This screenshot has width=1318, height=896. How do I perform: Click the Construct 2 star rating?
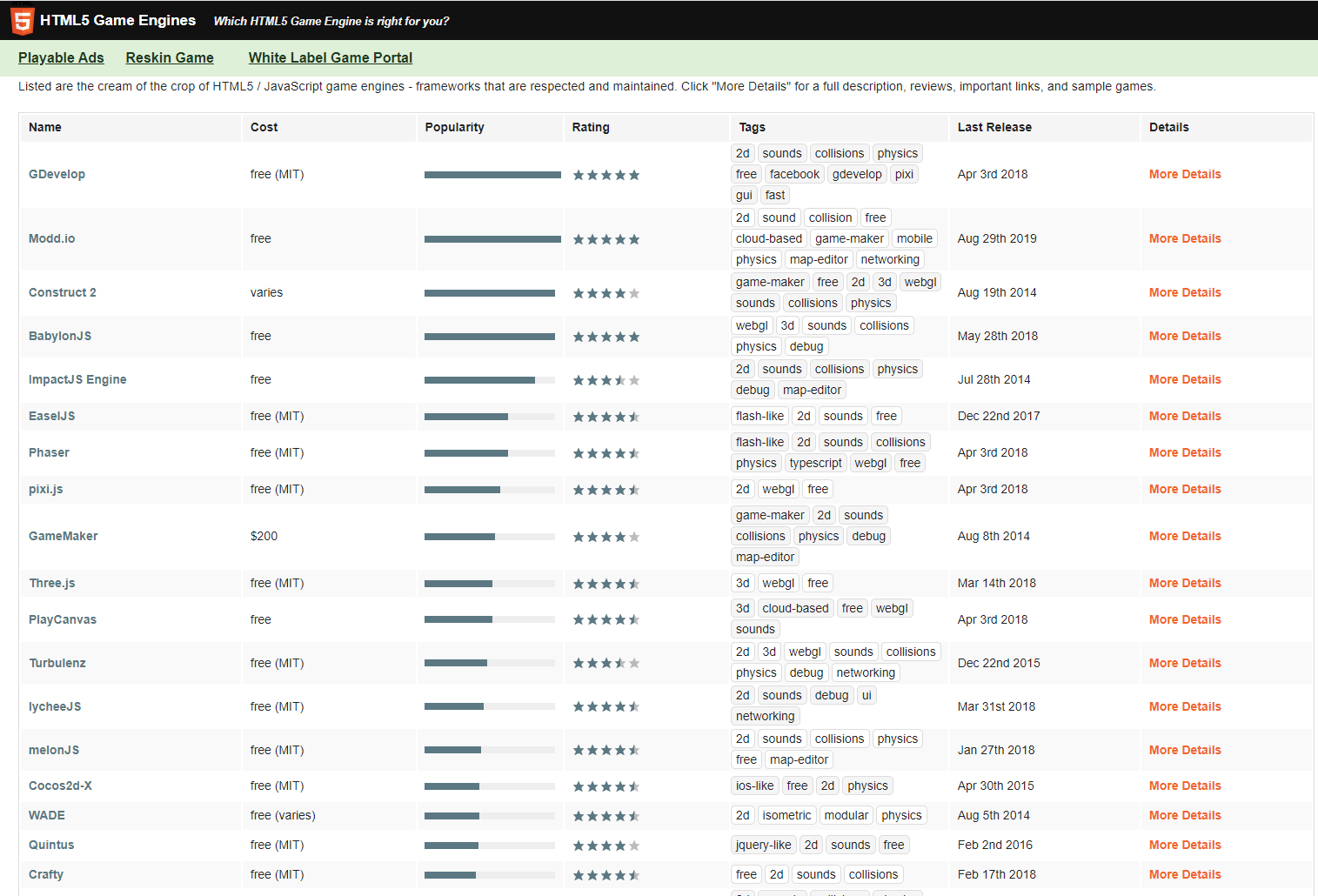[x=606, y=293]
